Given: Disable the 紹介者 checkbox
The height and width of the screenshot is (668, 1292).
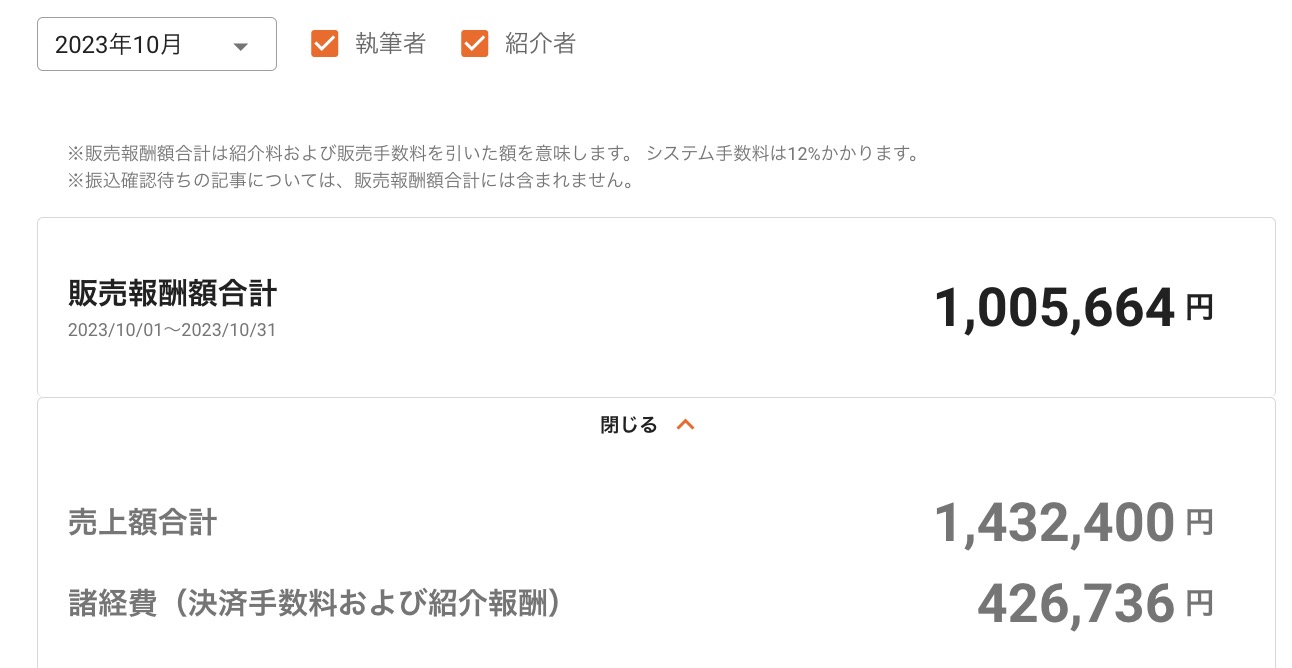Looking at the screenshot, I should (x=474, y=44).
